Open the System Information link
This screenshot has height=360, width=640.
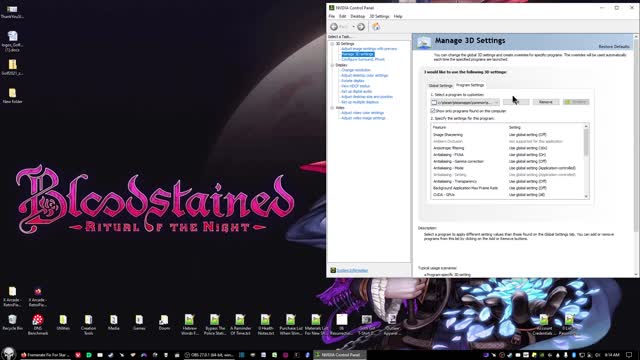pos(352,271)
